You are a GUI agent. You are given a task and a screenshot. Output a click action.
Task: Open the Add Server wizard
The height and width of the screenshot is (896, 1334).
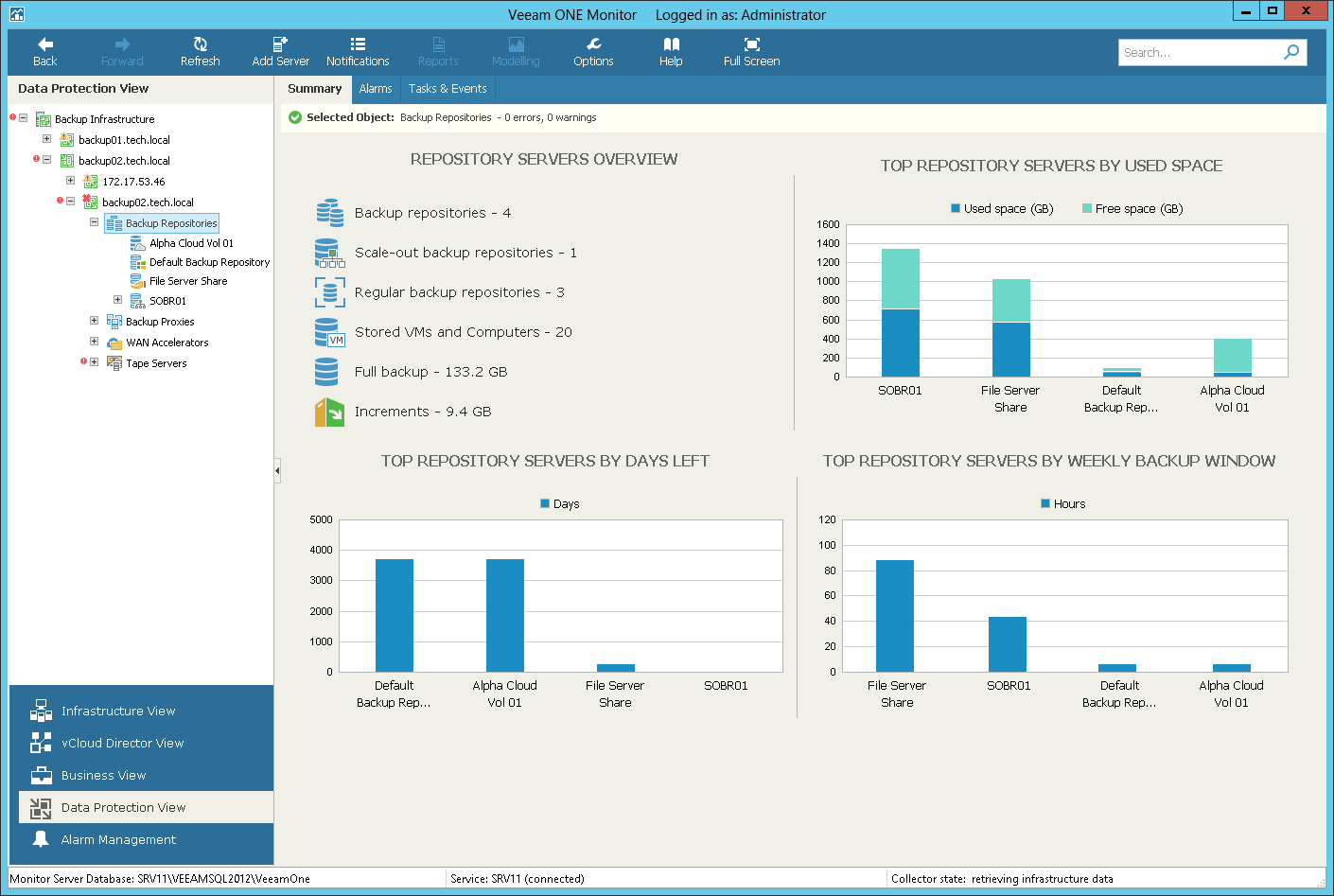click(x=280, y=52)
